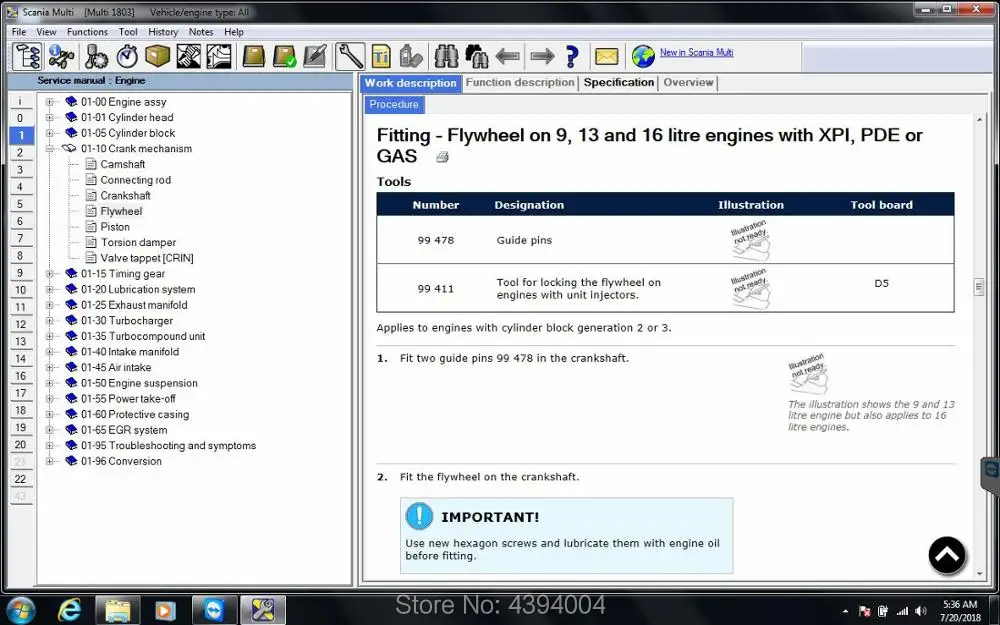Click the book with green checkmark icon
This screenshot has width=1000, height=625.
point(284,57)
